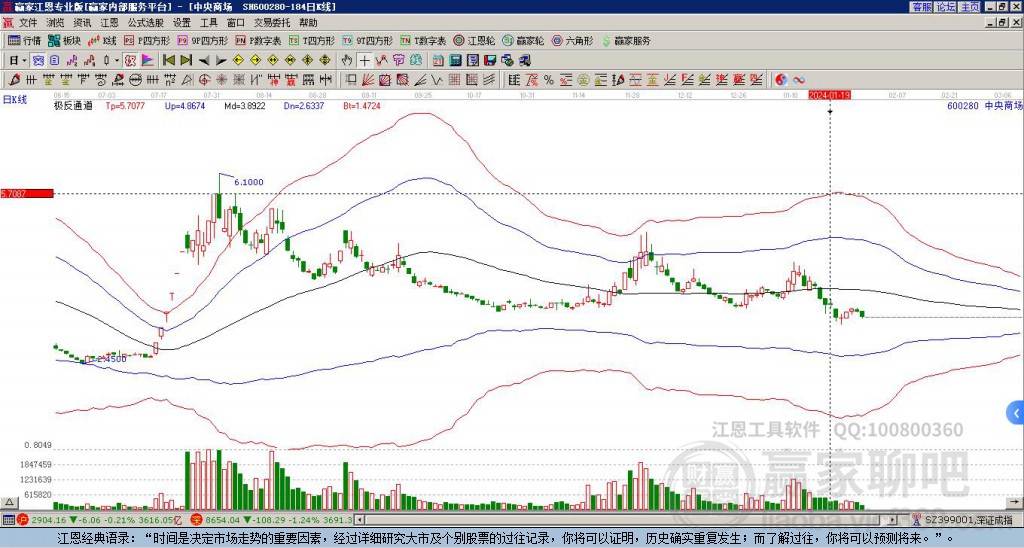This screenshot has height=548, width=1024.
Task: Jump to last bar icon
Action: pyautogui.click(x=185, y=61)
